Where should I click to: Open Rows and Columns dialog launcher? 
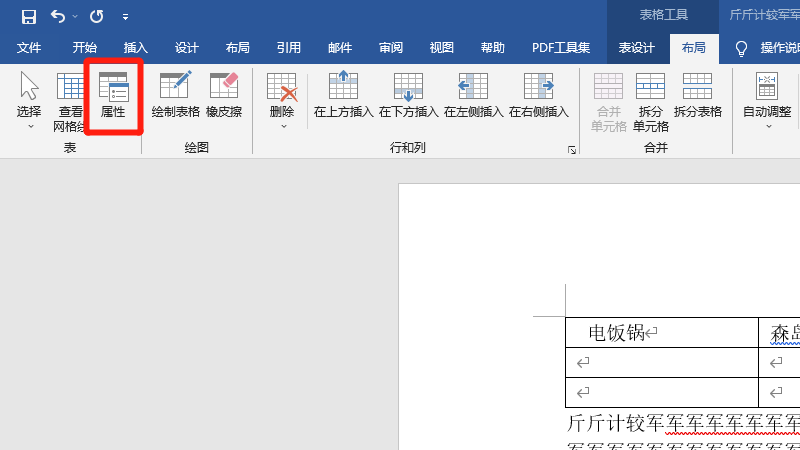pyautogui.click(x=572, y=150)
